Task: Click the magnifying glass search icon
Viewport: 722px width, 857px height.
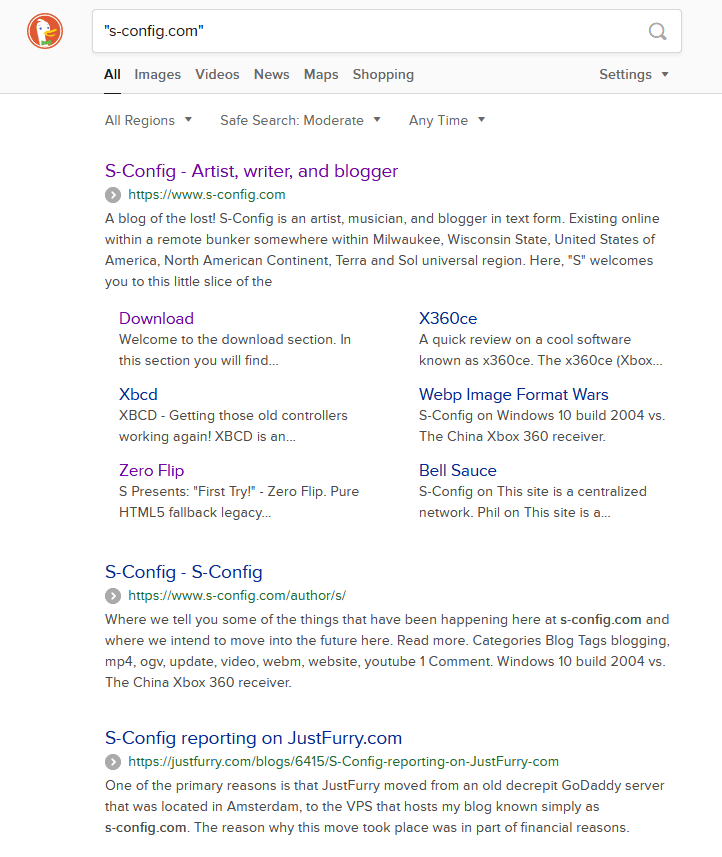Action: [x=658, y=31]
